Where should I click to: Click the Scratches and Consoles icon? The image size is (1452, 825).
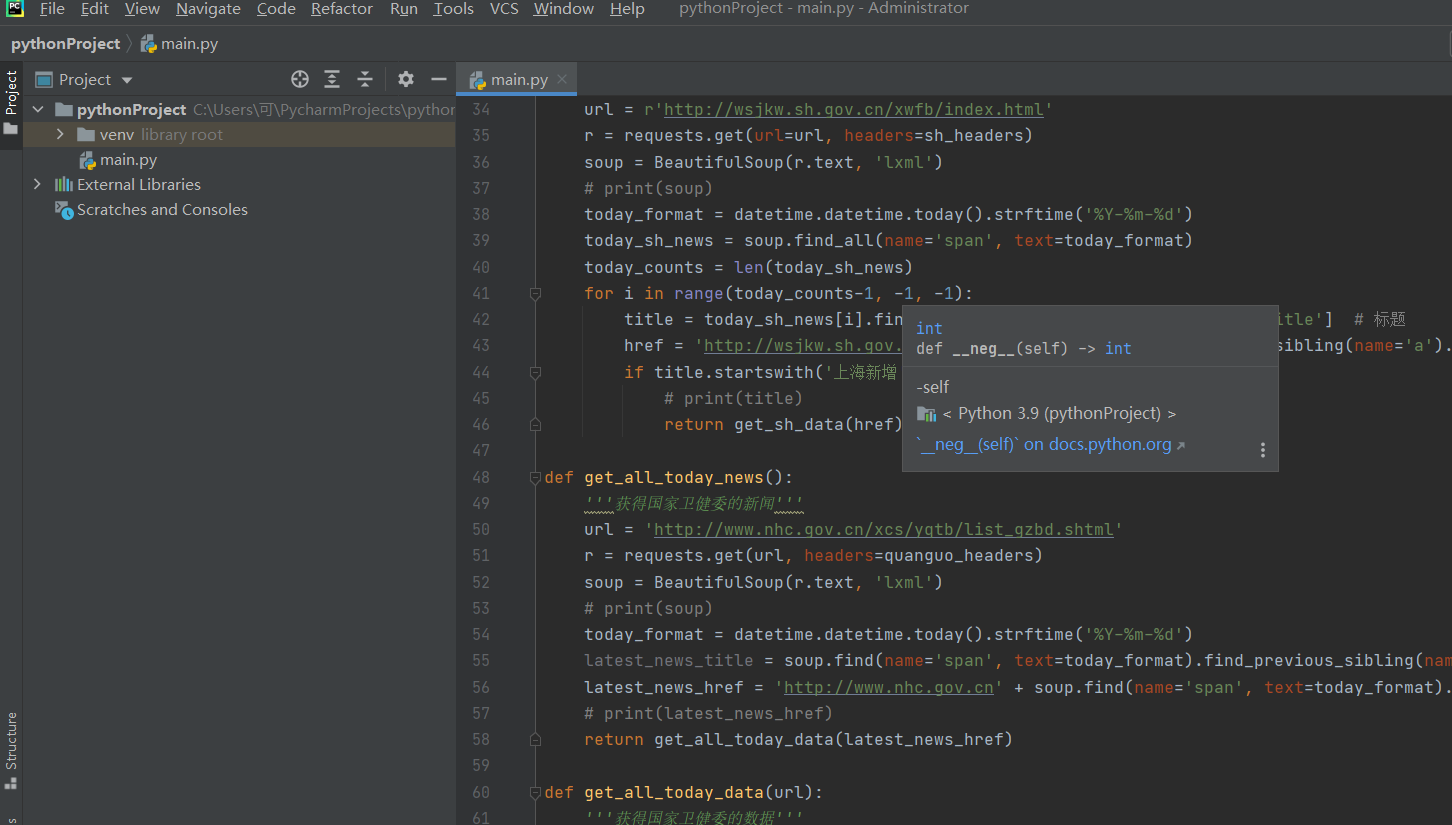[63, 209]
